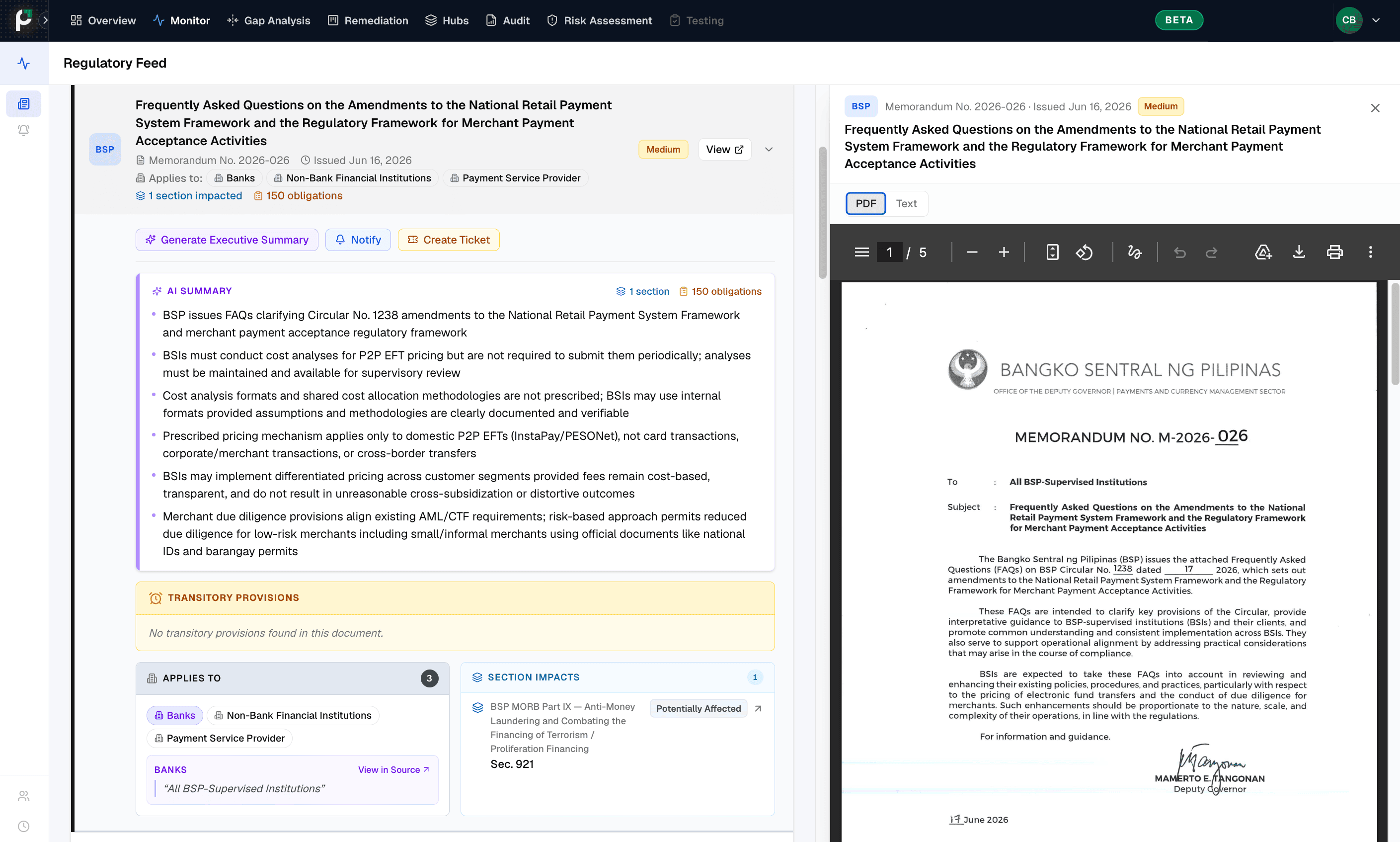Click the fit to page icon
Image resolution: width=1400 pixels, height=842 pixels.
[x=1052, y=252]
